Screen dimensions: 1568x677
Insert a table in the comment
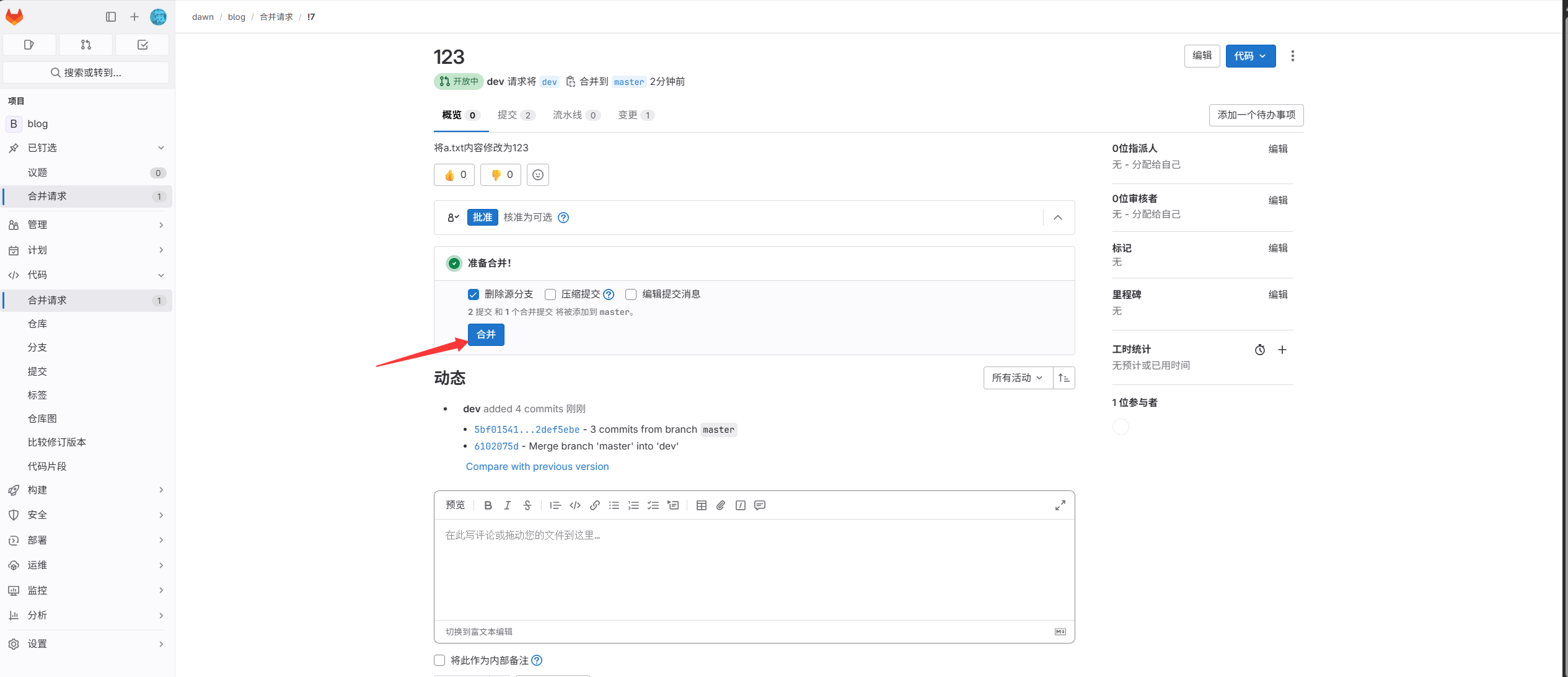pos(702,505)
